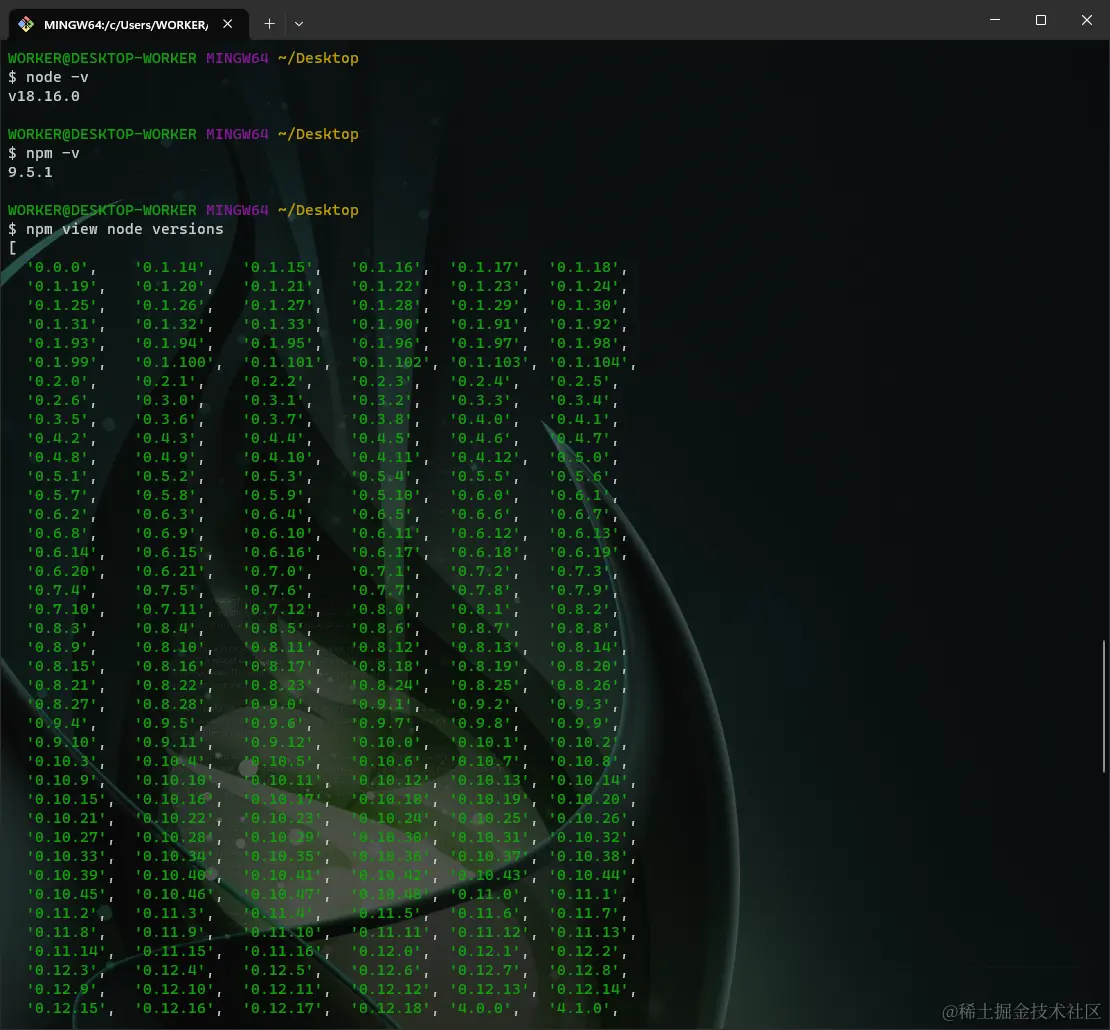Click the vertical scrollbar thumb

pyautogui.click(x=1104, y=706)
